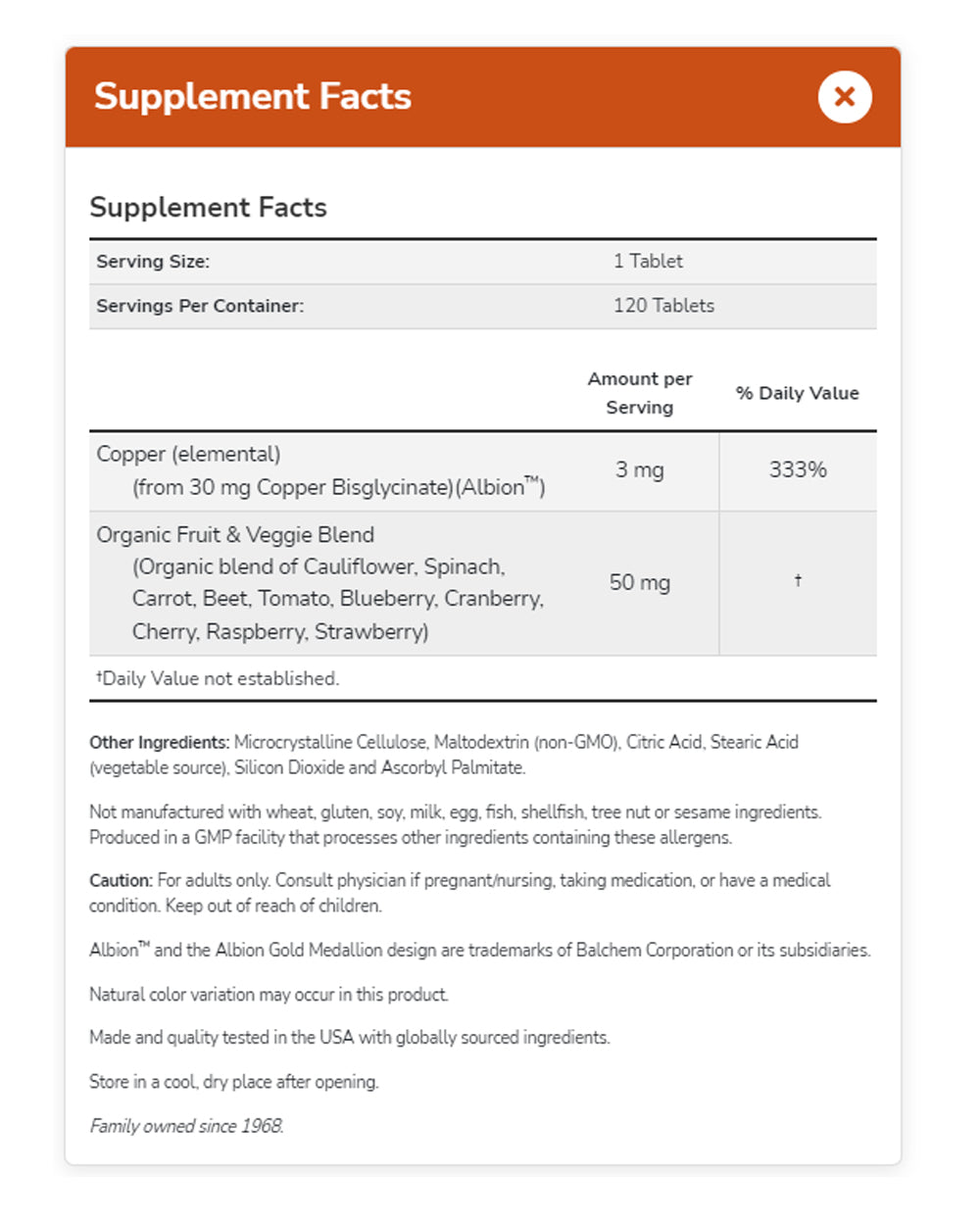Click the 120 Tablets value
Viewport: 980px width, 1226px height.
[x=663, y=306]
